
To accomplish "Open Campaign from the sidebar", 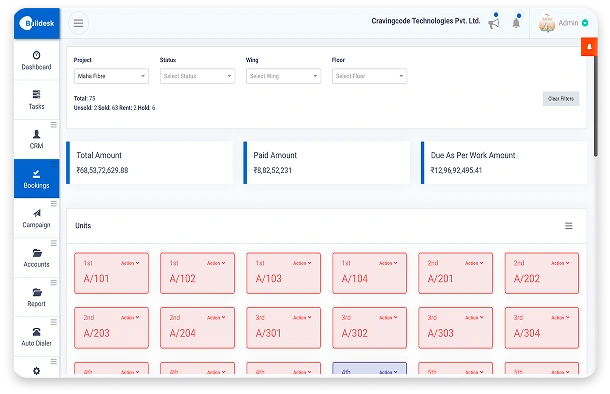I will 36,218.
